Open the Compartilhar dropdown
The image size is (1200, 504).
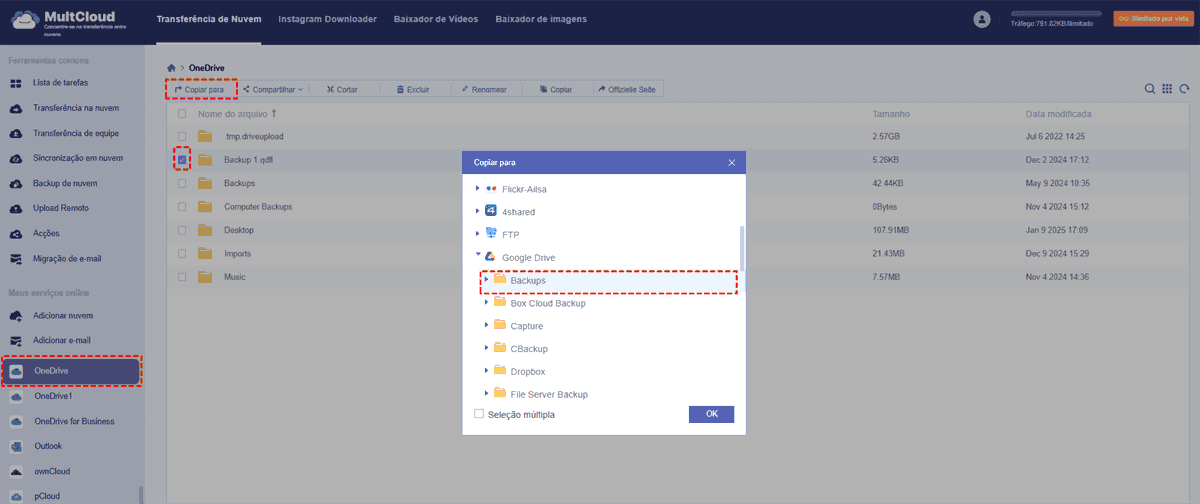(x=273, y=89)
